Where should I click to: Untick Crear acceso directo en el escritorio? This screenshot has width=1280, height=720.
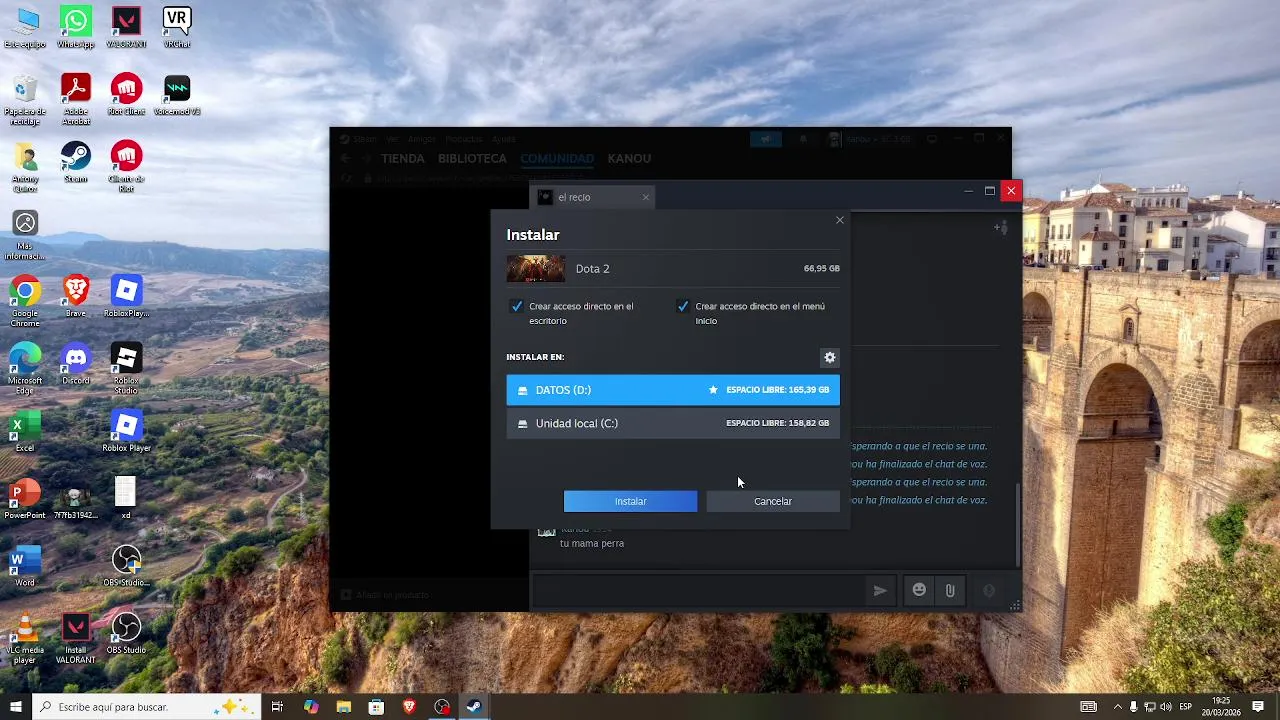point(516,306)
